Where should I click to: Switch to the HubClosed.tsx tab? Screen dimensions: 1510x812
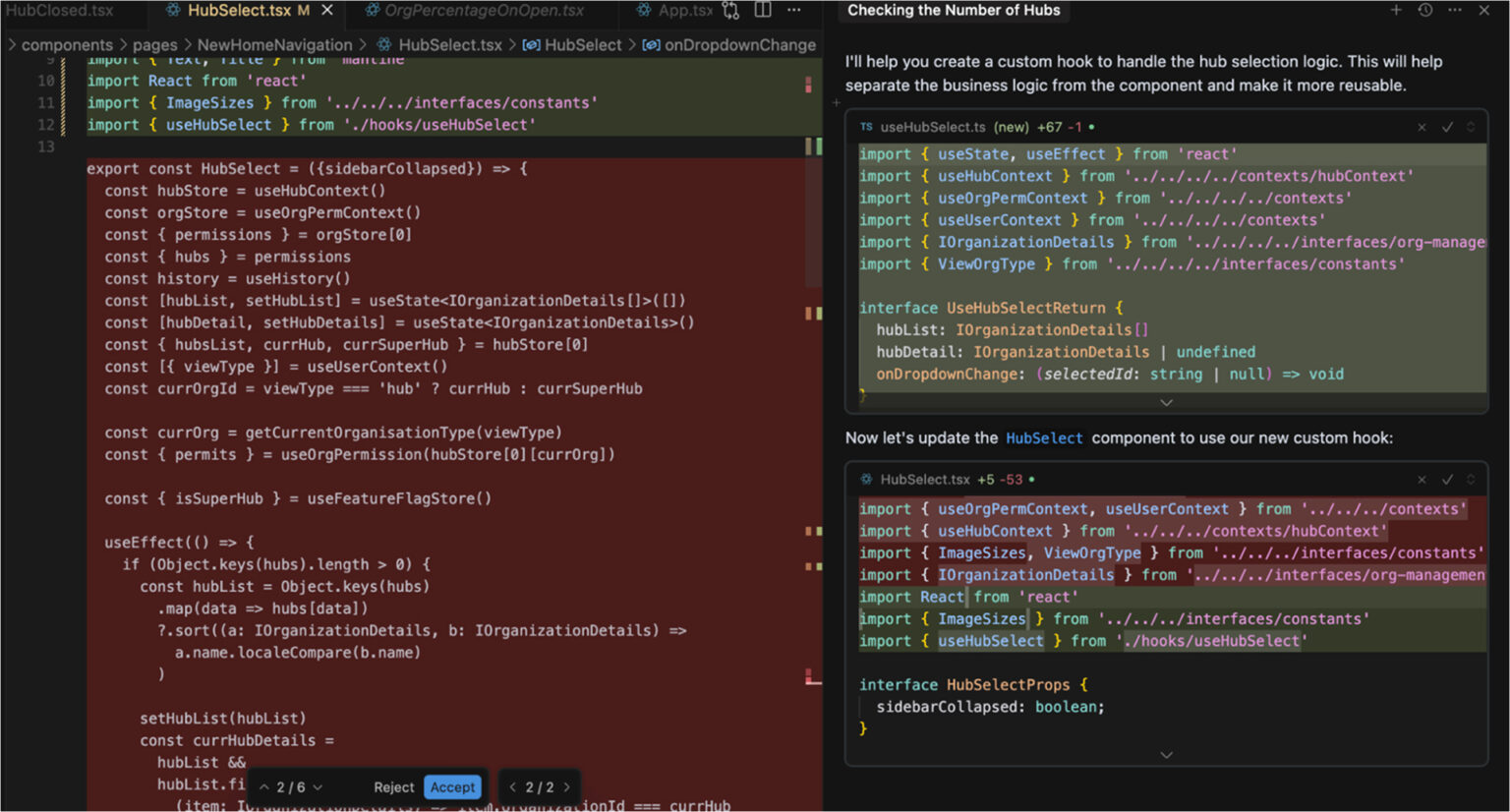(x=59, y=11)
